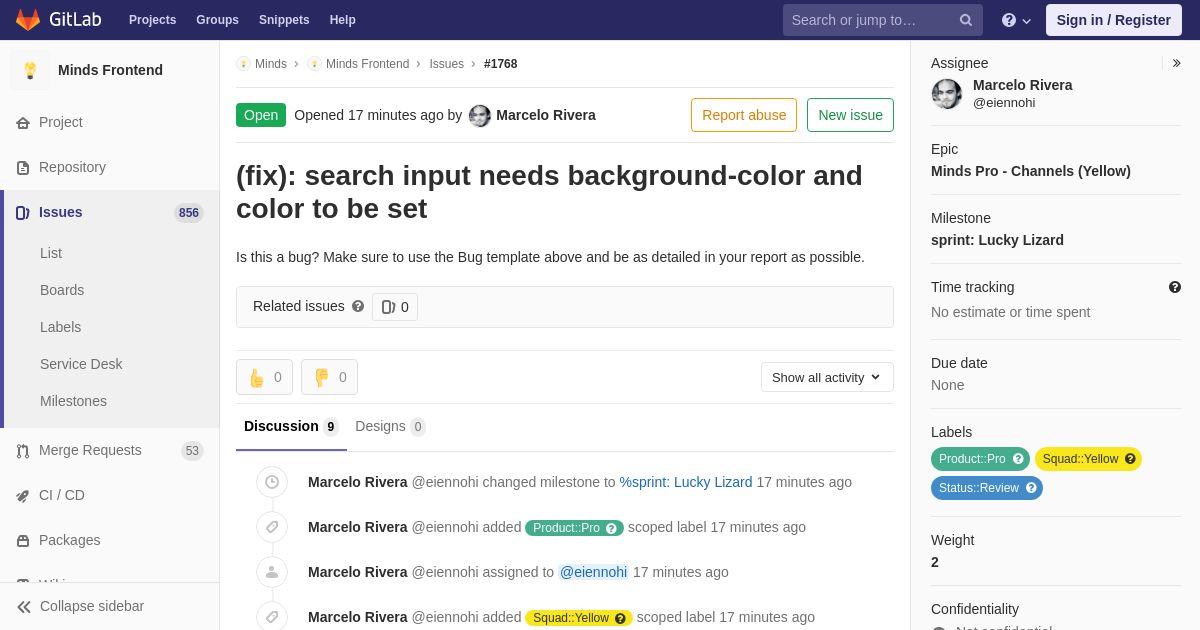
Task: Click the #1768 breadcrumb
Action: click(x=501, y=64)
